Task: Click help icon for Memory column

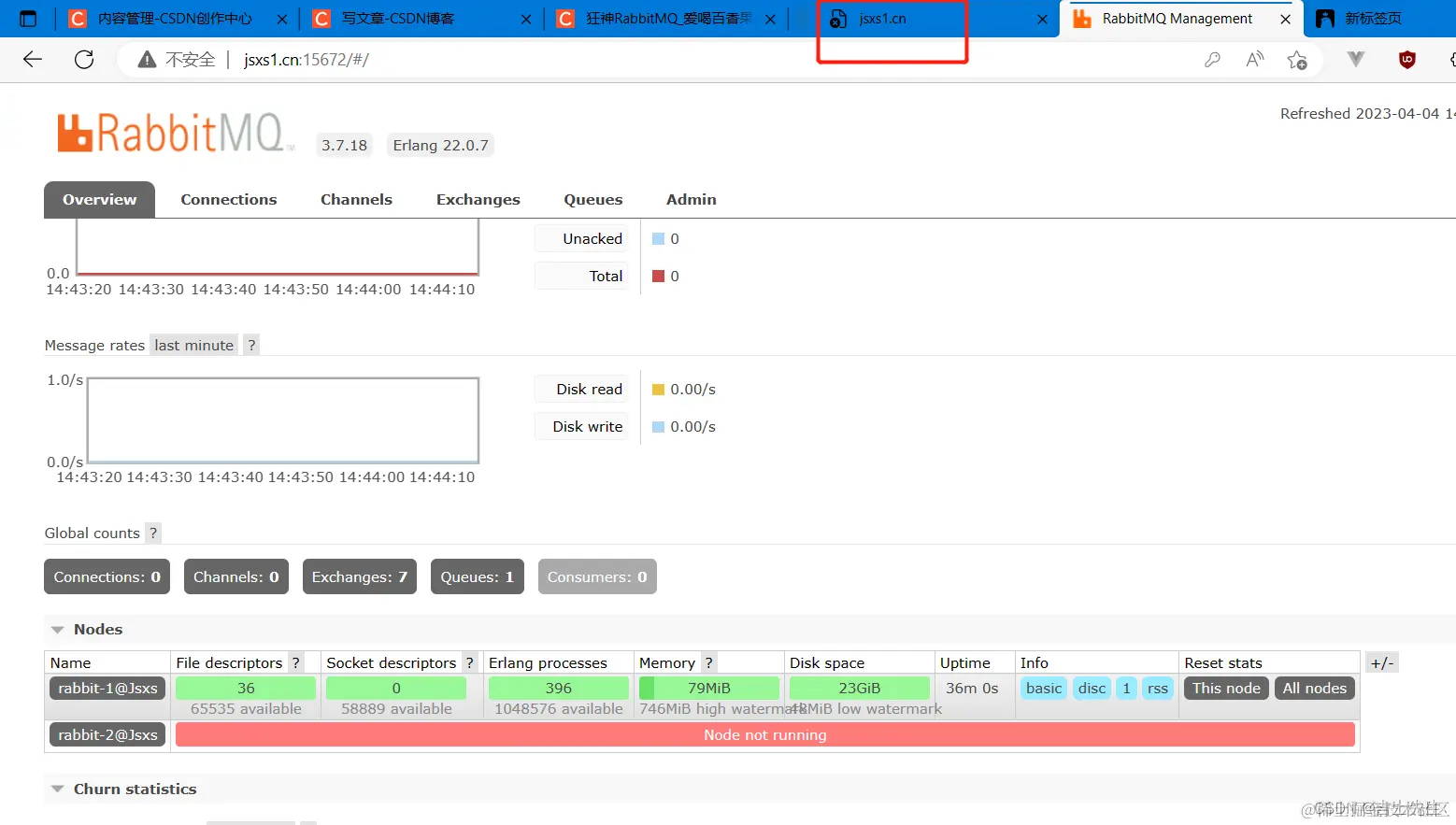Action: (709, 663)
